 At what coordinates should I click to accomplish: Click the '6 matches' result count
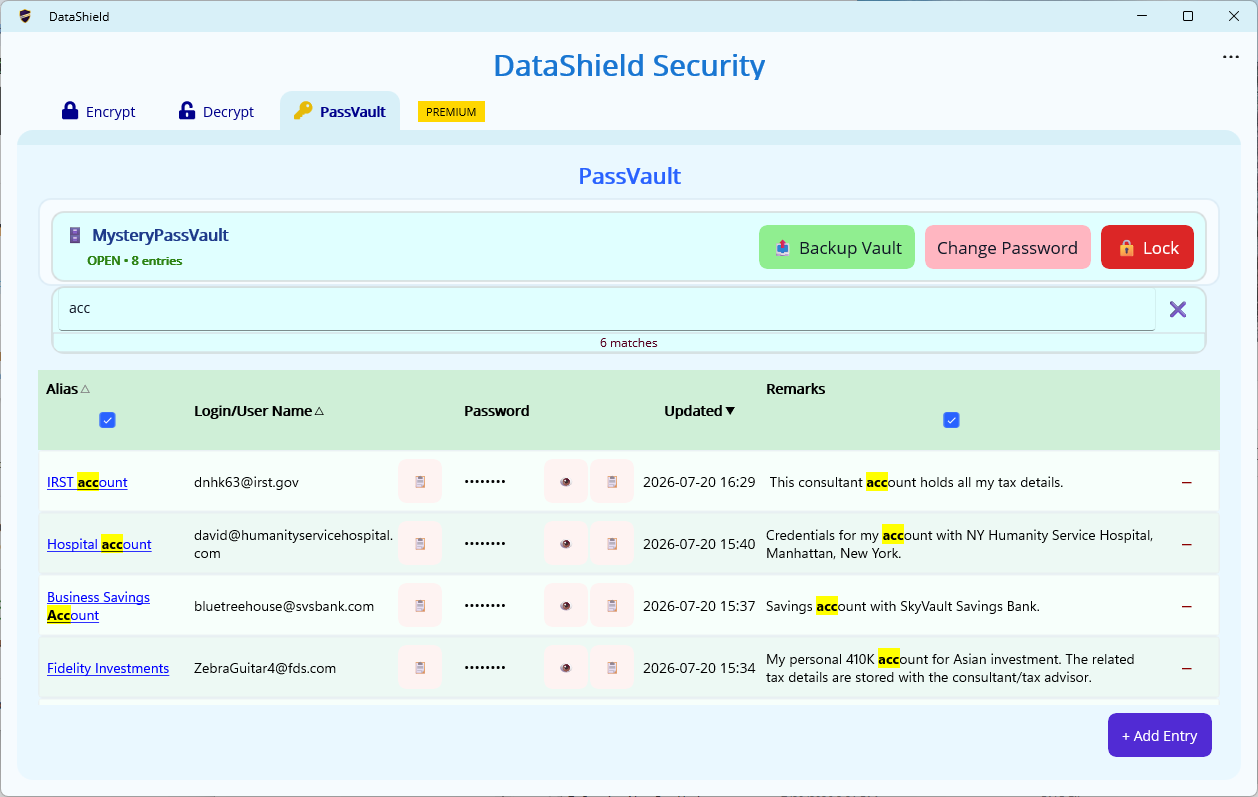coord(629,342)
